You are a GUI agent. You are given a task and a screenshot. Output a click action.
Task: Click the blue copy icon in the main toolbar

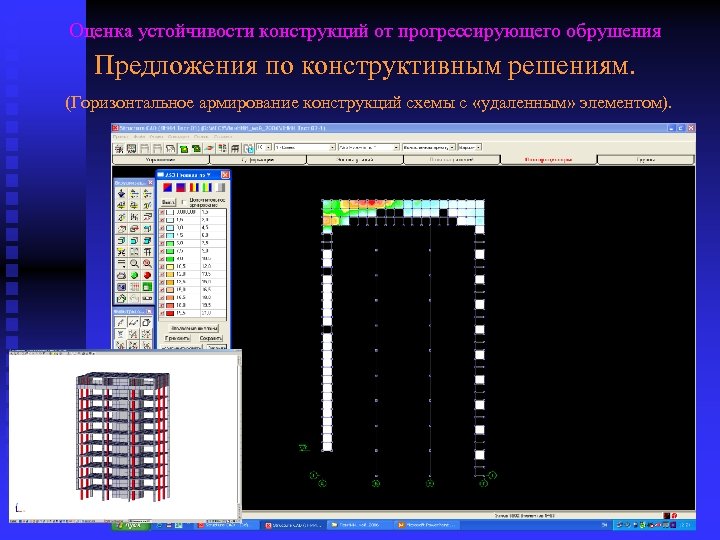click(248, 148)
